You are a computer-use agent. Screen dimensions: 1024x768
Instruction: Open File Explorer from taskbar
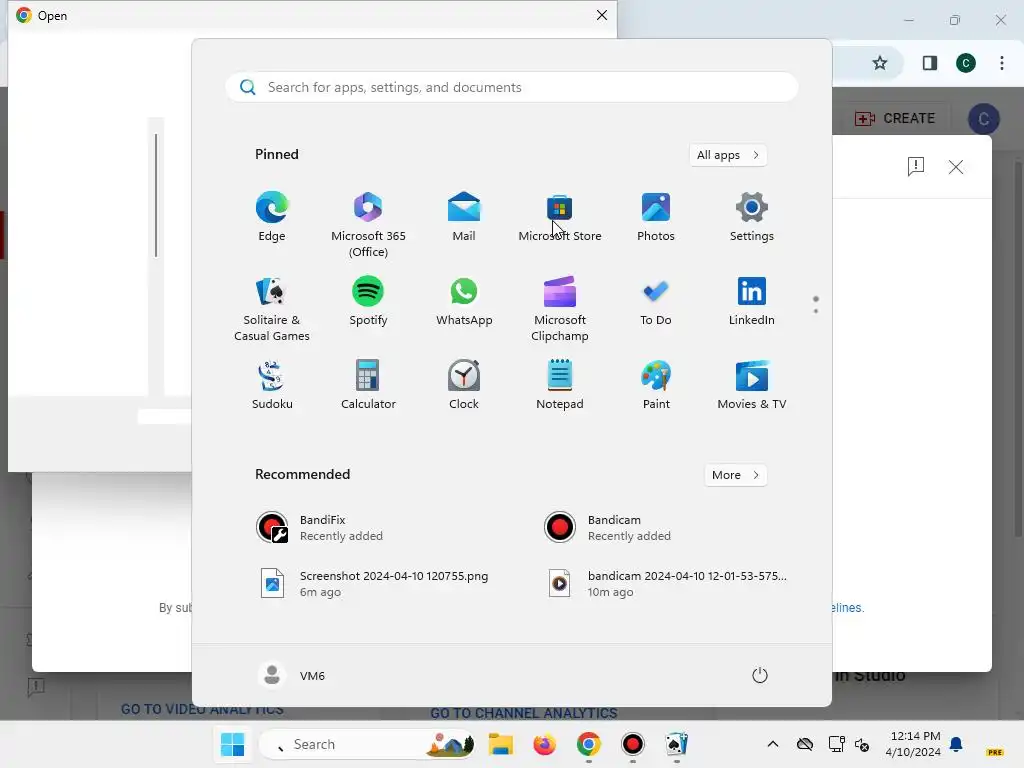click(x=501, y=744)
